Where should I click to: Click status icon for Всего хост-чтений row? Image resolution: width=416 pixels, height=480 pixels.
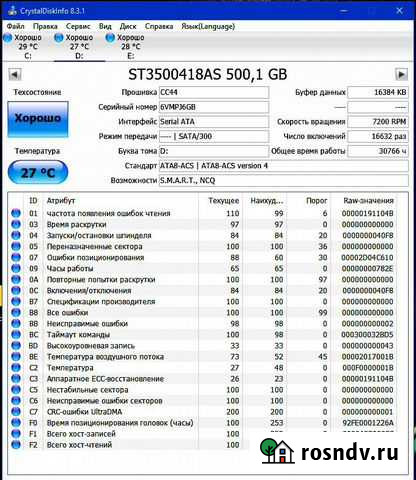pos(16,444)
